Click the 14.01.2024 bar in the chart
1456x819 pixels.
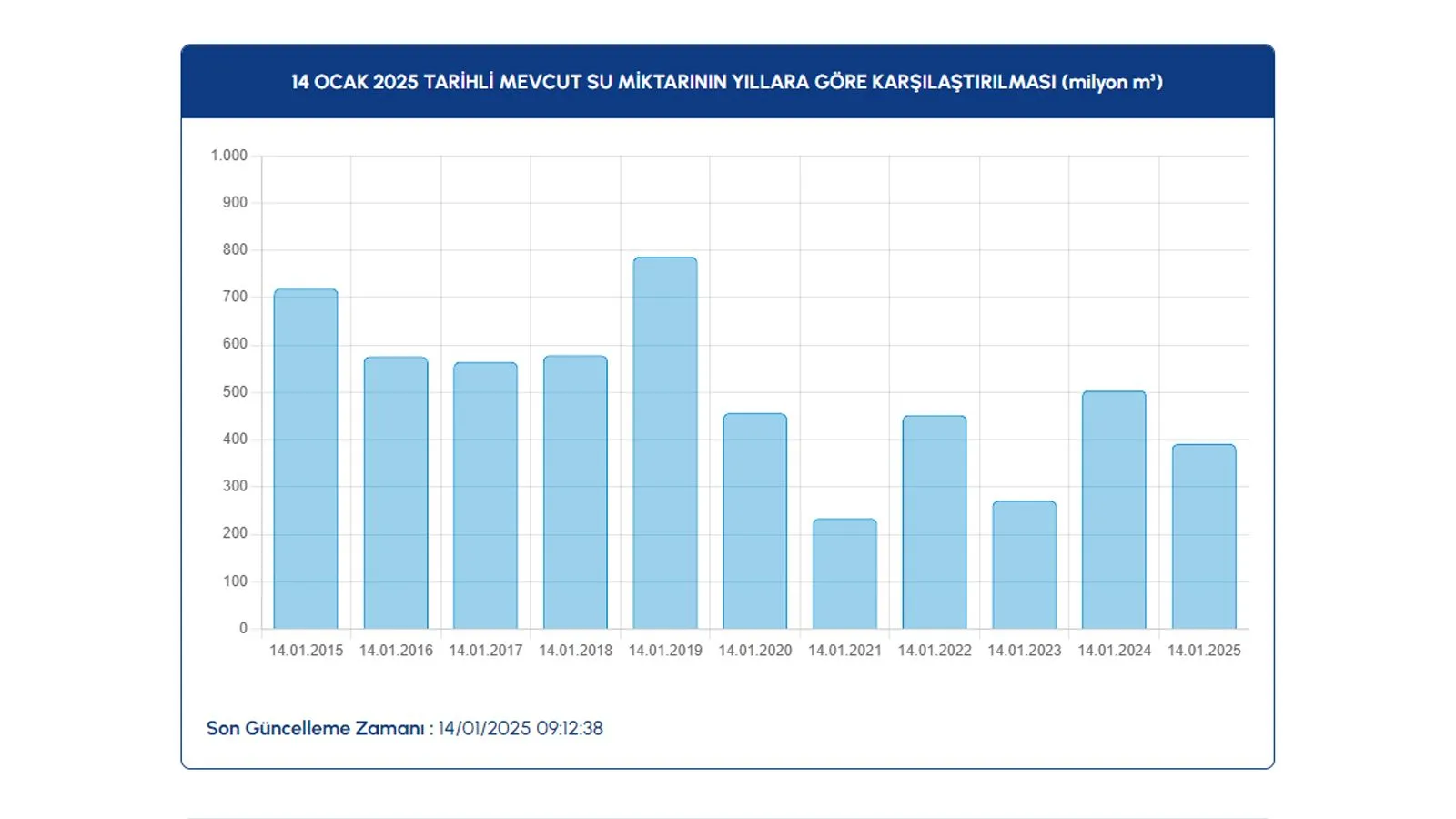click(x=1114, y=510)
